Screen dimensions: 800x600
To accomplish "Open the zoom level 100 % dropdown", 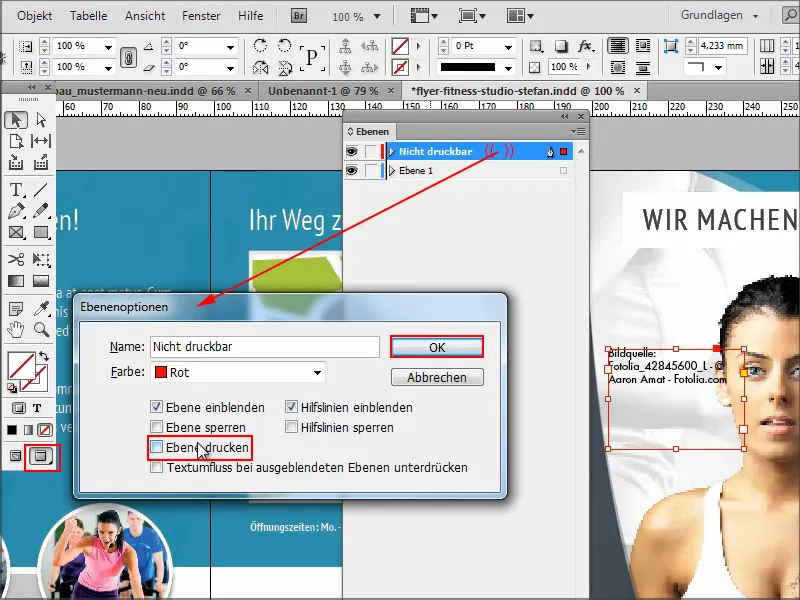I will (x=377, y=16).
